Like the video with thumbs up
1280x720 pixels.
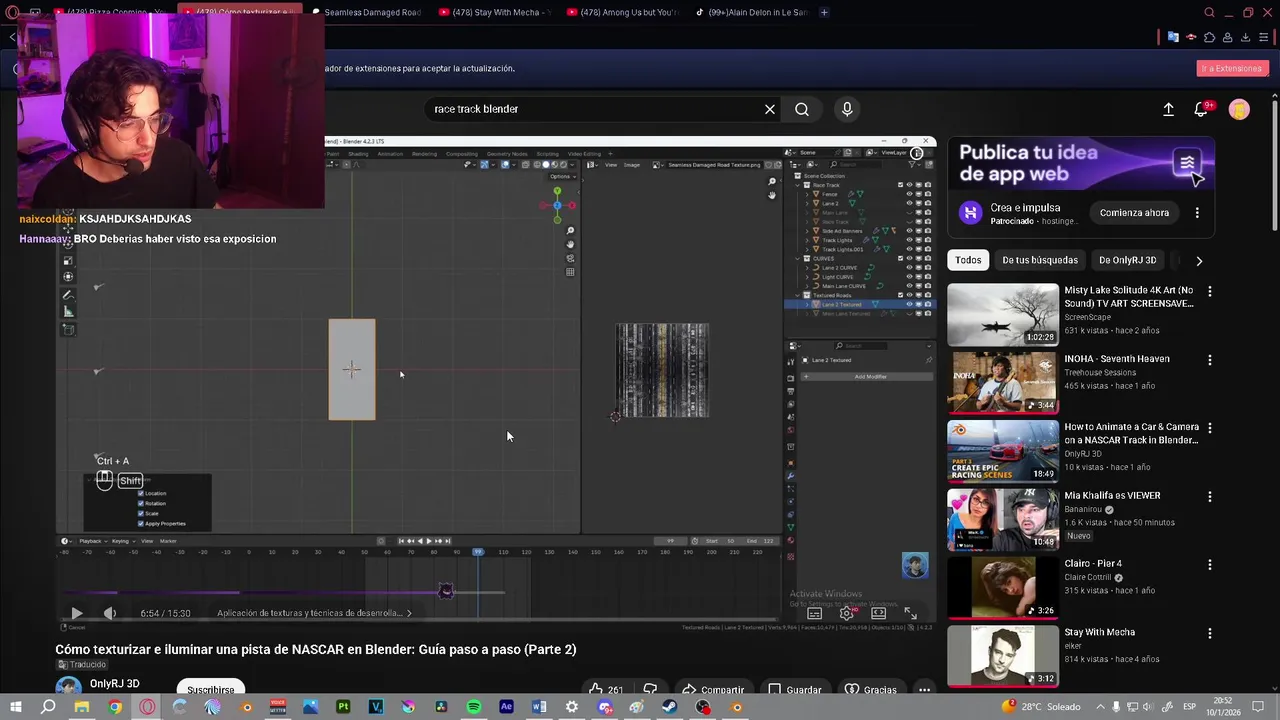[605, 689]
